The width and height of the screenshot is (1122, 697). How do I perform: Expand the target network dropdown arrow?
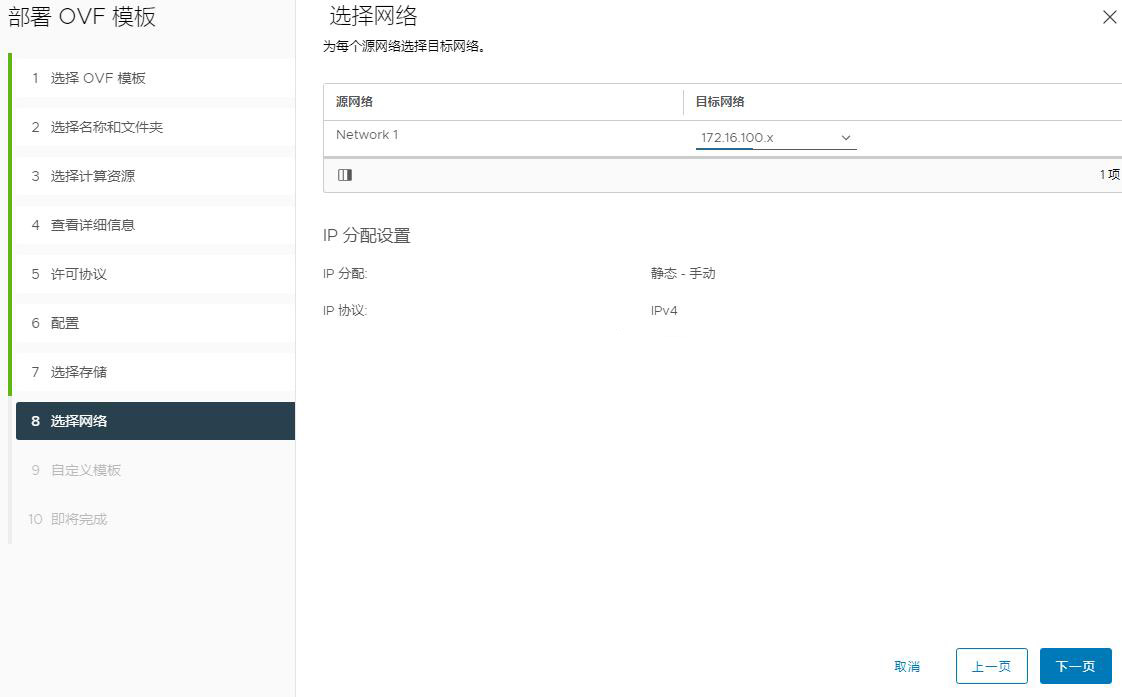(845, 138)
